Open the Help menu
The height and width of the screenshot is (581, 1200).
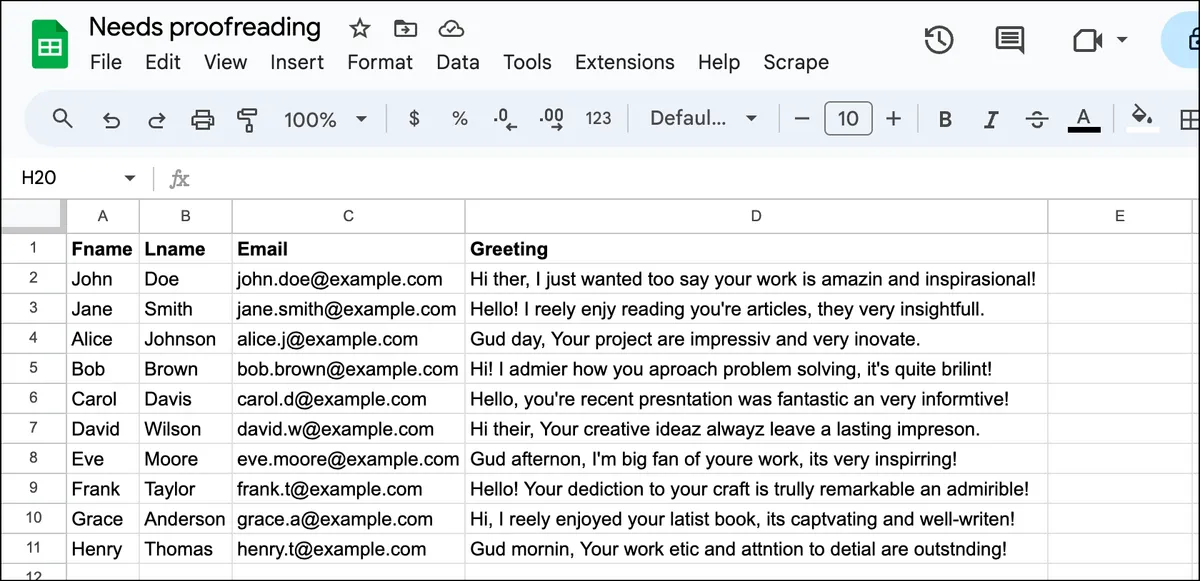click(719, 62)
